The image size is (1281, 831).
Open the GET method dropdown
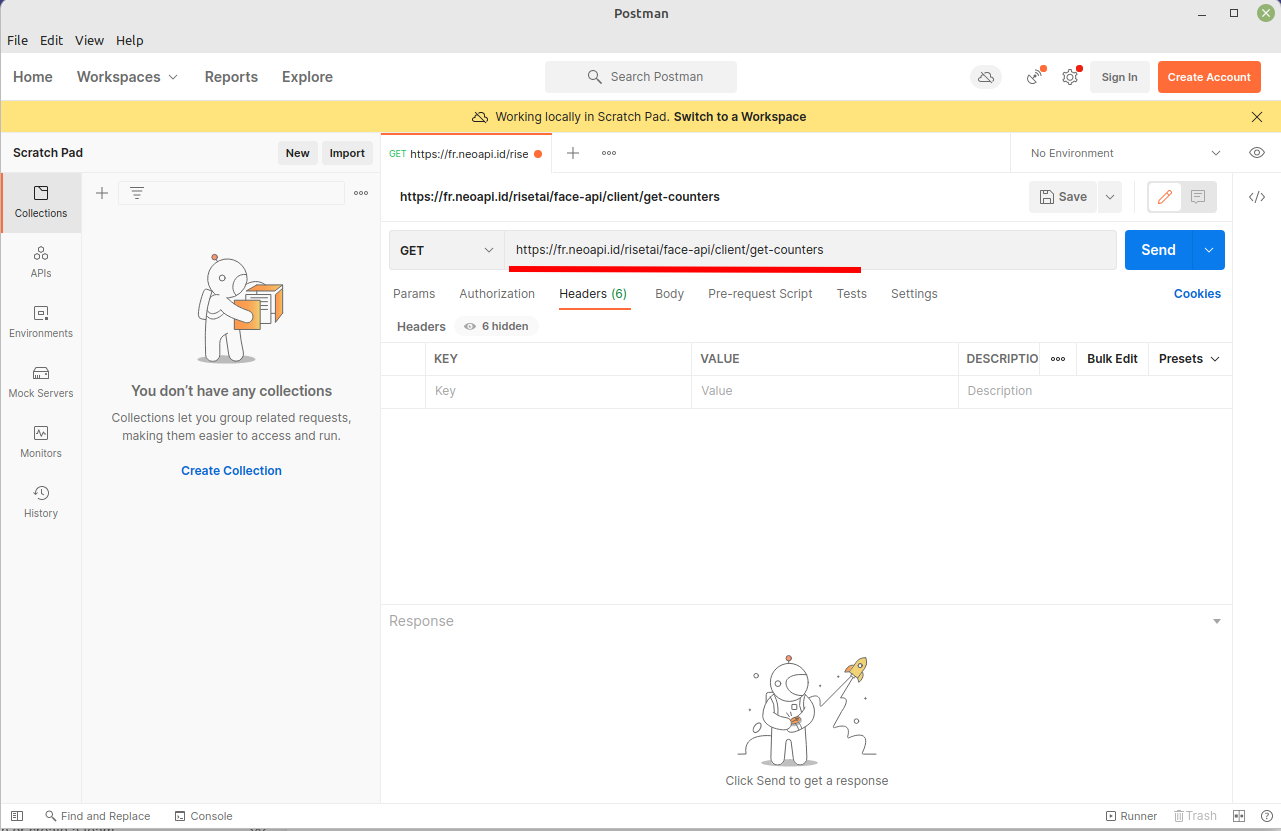(447, 250)
